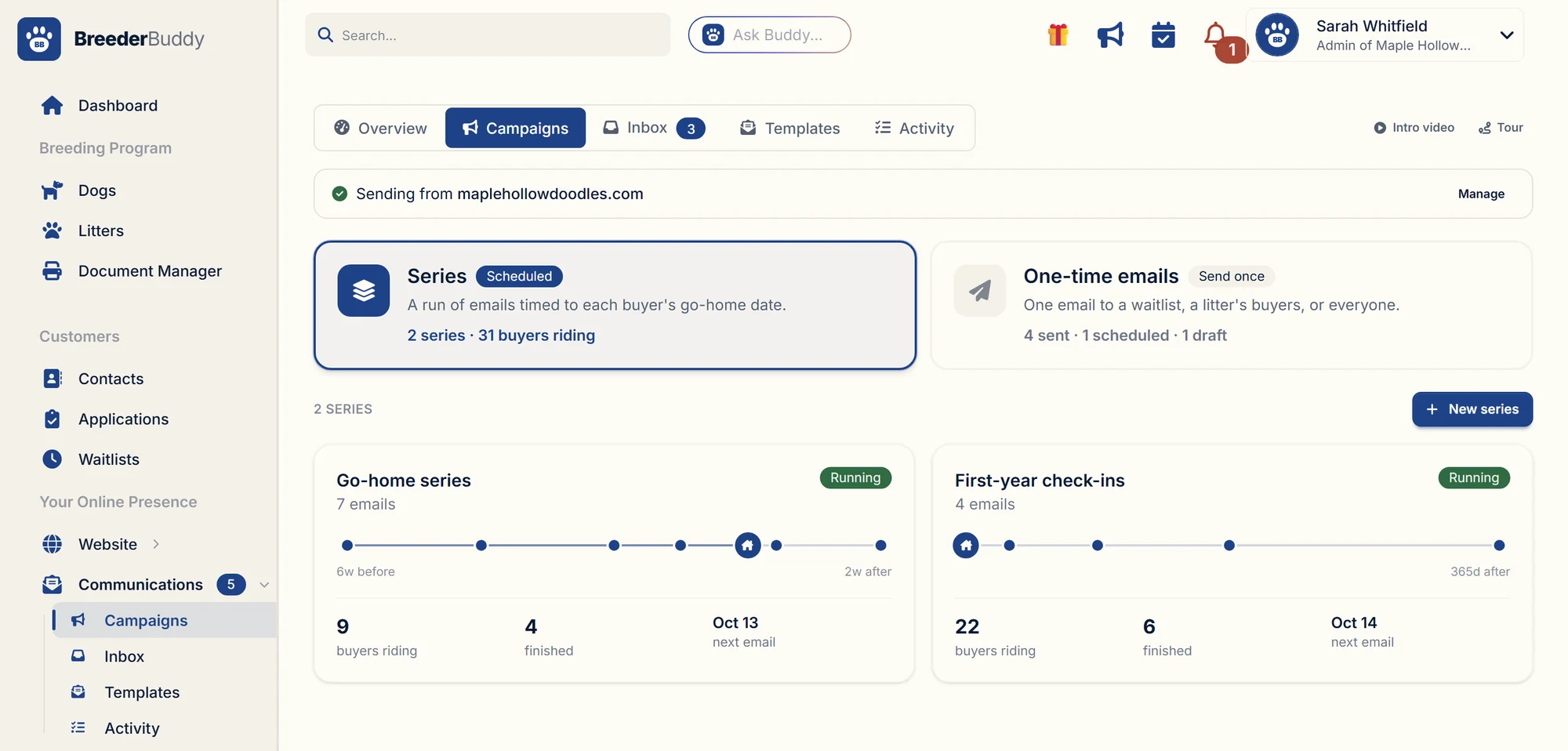Image resolution: width=1568 pixels, height=751 pixels.
Task: Click the Dashboard home icon
Action: pos(52,105)
